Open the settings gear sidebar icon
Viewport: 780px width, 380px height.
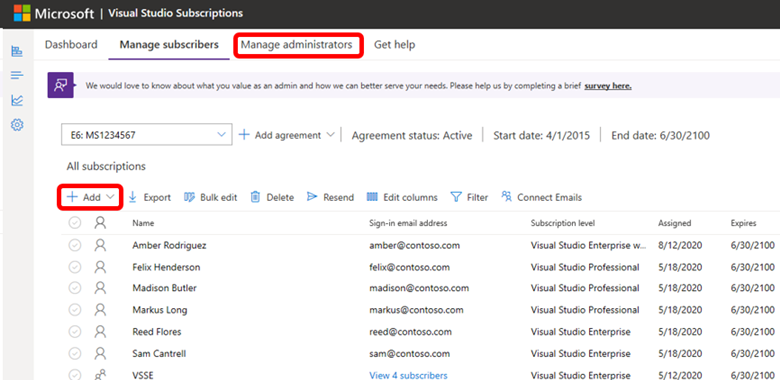(17, 125)
